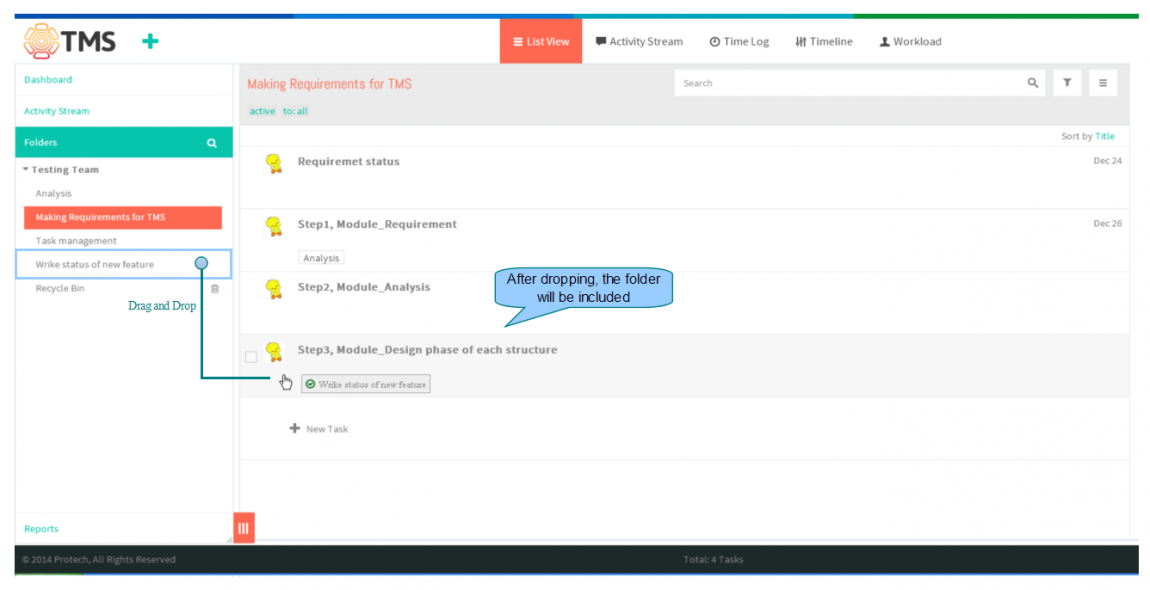Click avatar of Requiremet status task
The width and height of the screenshot is (1150, 590).
pos(274,163)
